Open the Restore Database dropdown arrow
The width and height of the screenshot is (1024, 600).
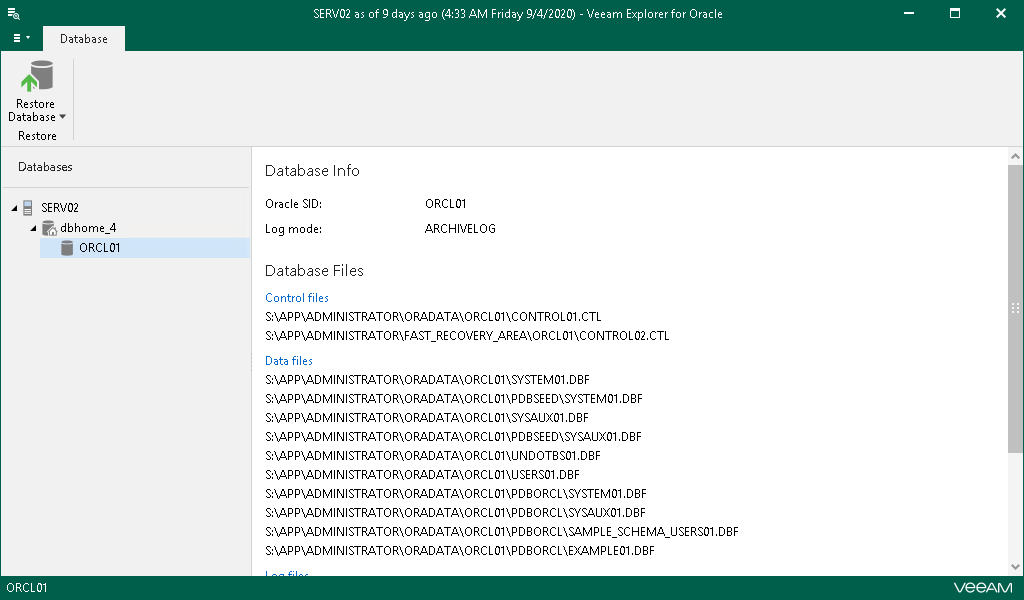63,117
